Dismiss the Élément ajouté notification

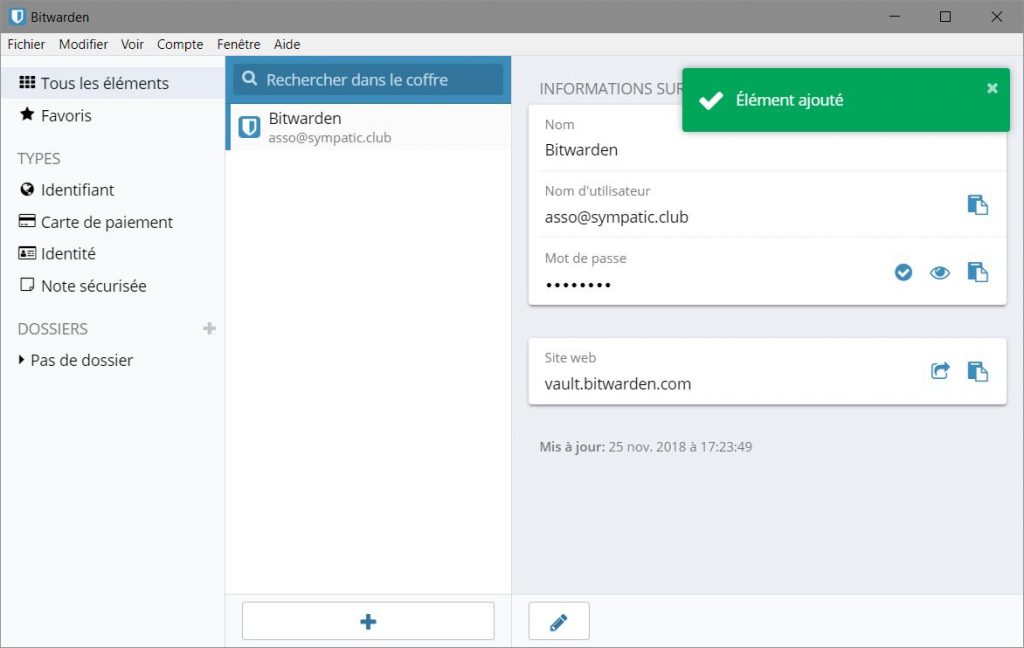coord(992,88)
